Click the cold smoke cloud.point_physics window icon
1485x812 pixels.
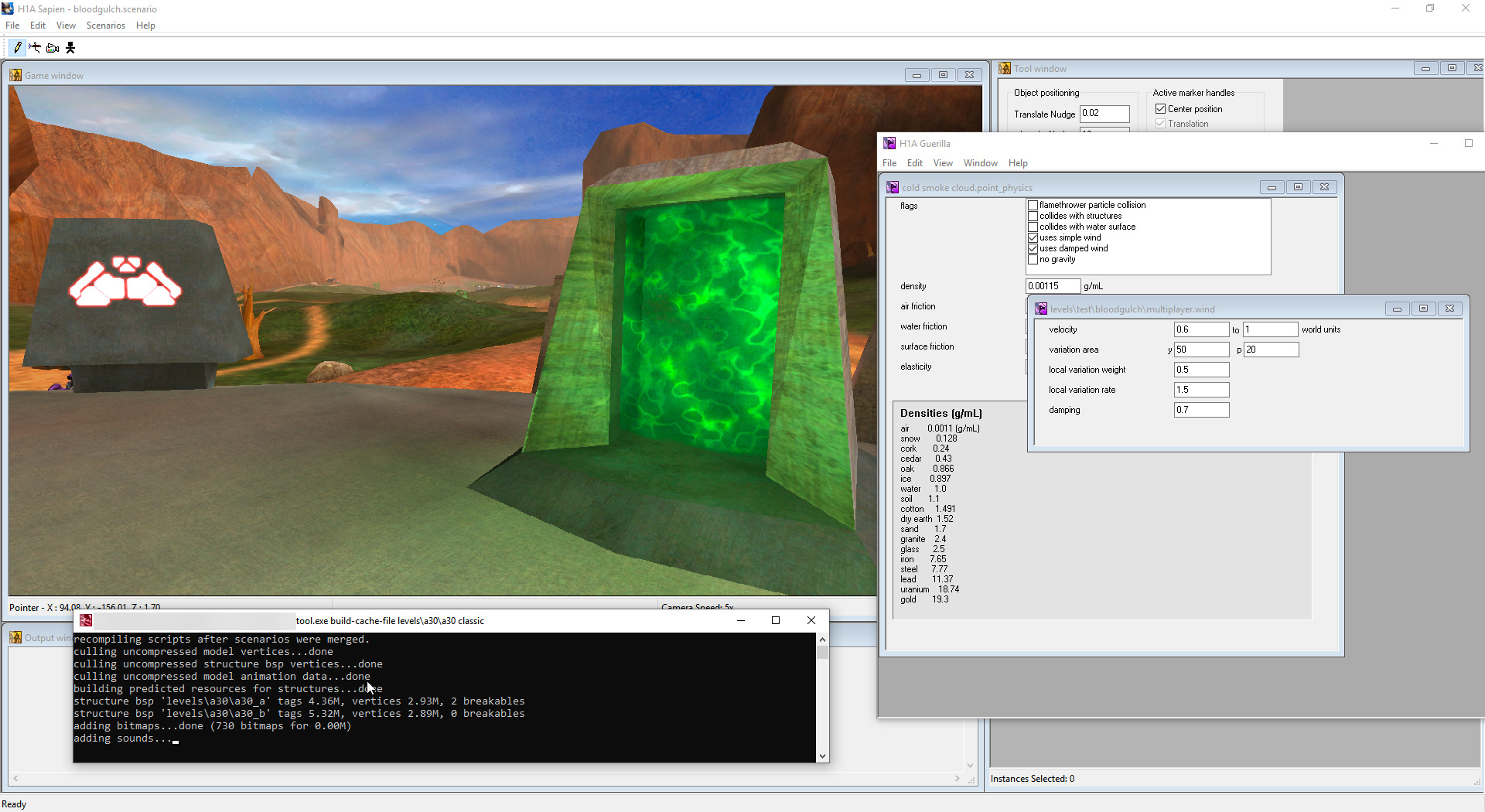[893, 187]
